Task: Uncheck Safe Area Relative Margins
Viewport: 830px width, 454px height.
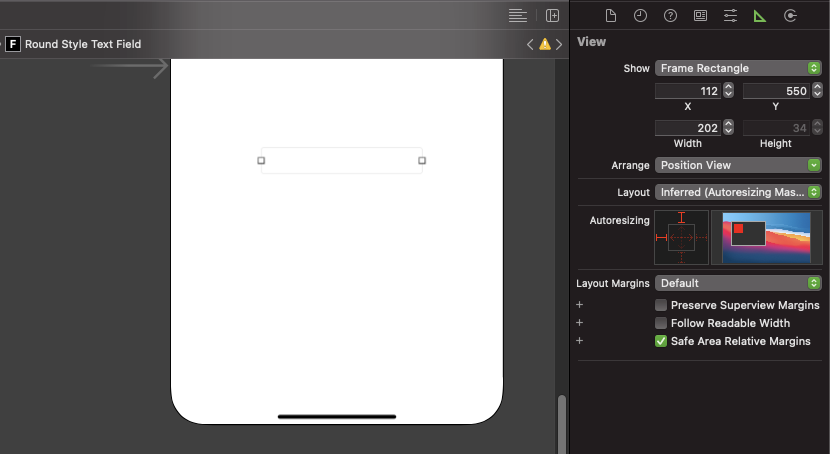Action: 661,341
